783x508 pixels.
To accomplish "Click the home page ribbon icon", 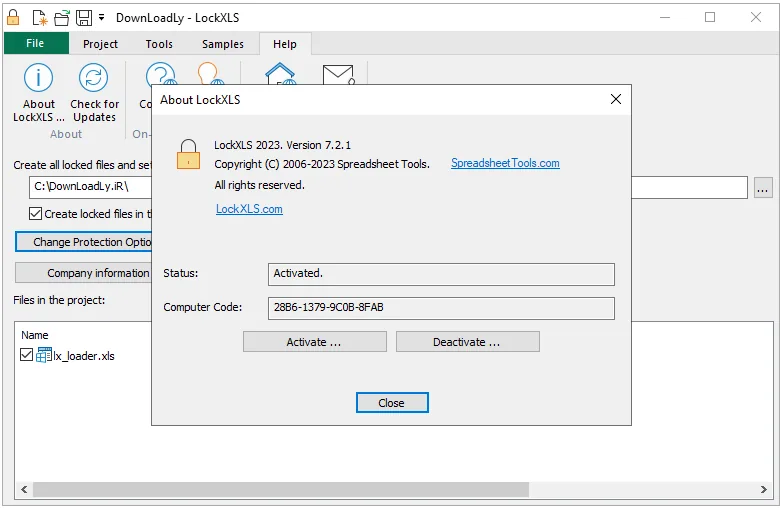I will [280, 73].
